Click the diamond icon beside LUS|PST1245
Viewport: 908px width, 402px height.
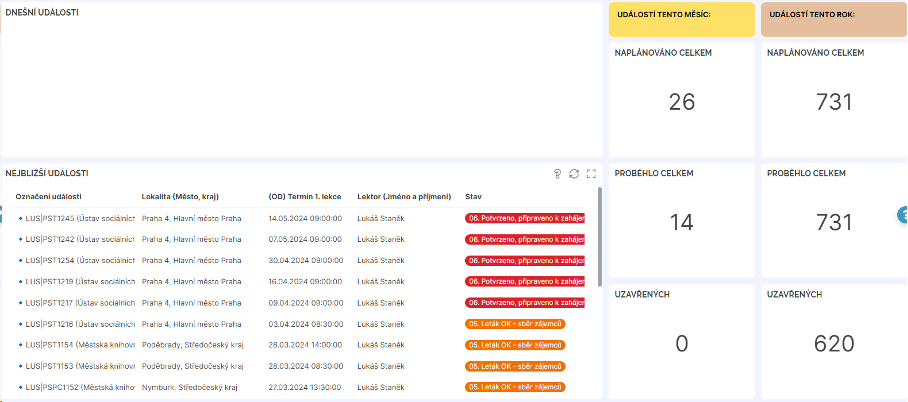[20, 218]
